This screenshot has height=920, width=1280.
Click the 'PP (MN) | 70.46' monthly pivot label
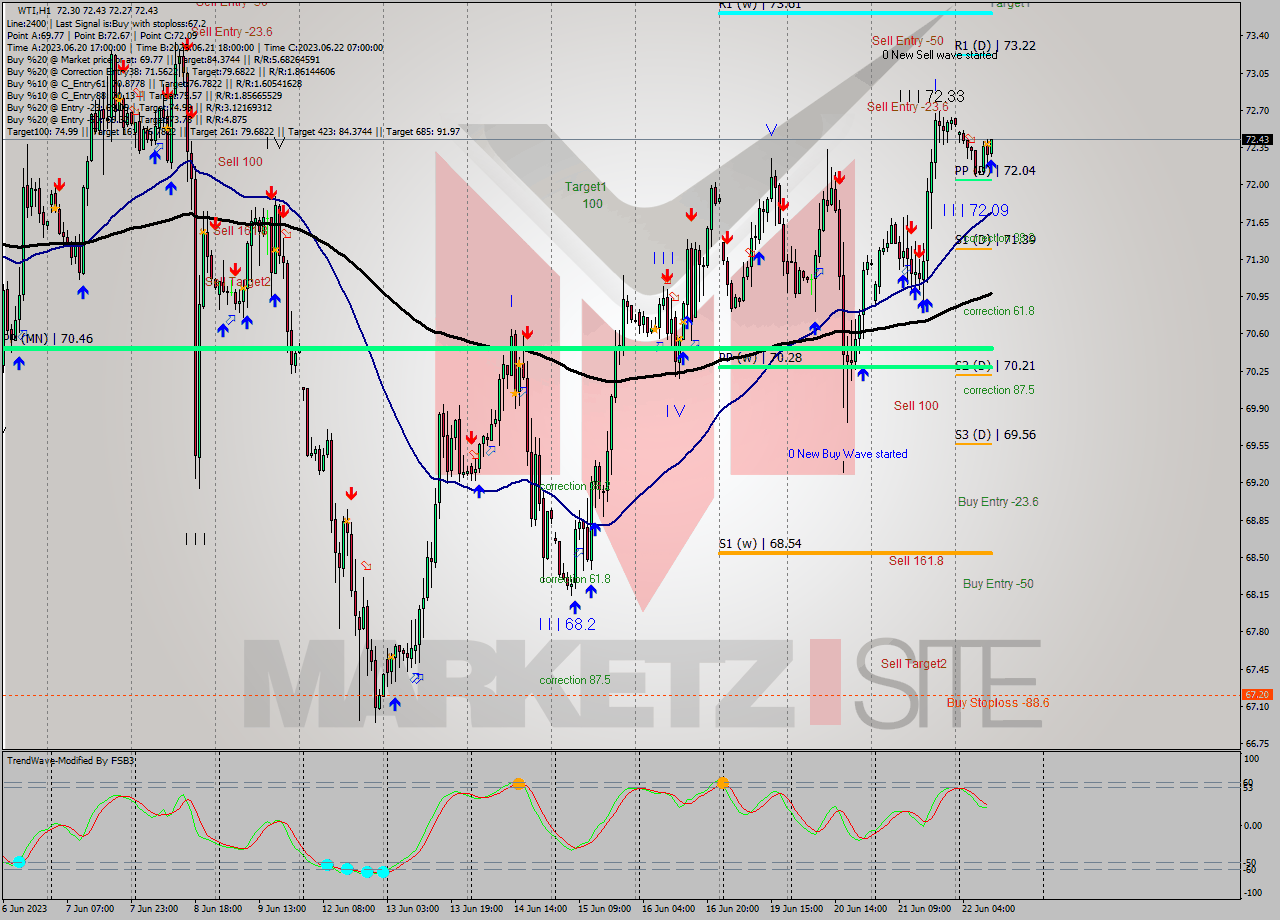49,338
